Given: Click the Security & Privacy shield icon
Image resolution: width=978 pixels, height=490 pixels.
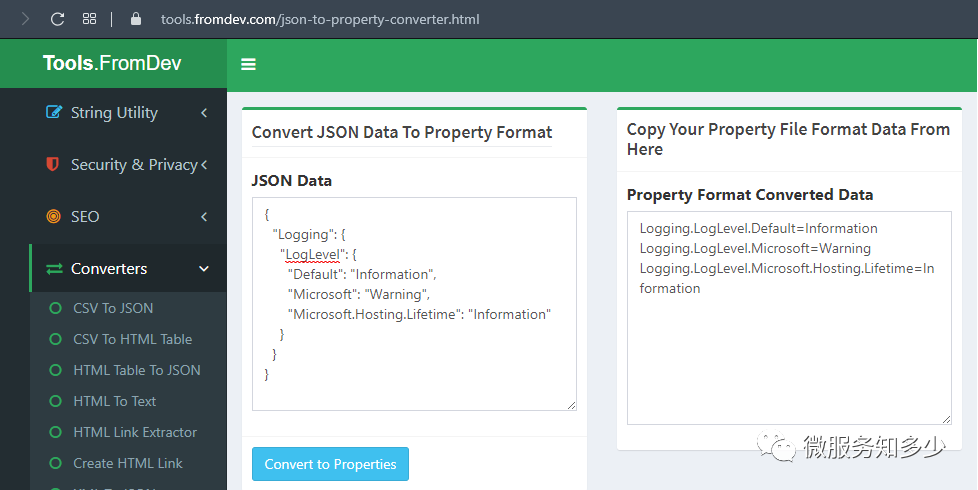Looking at the screenshot, I should tap(53, 164).
